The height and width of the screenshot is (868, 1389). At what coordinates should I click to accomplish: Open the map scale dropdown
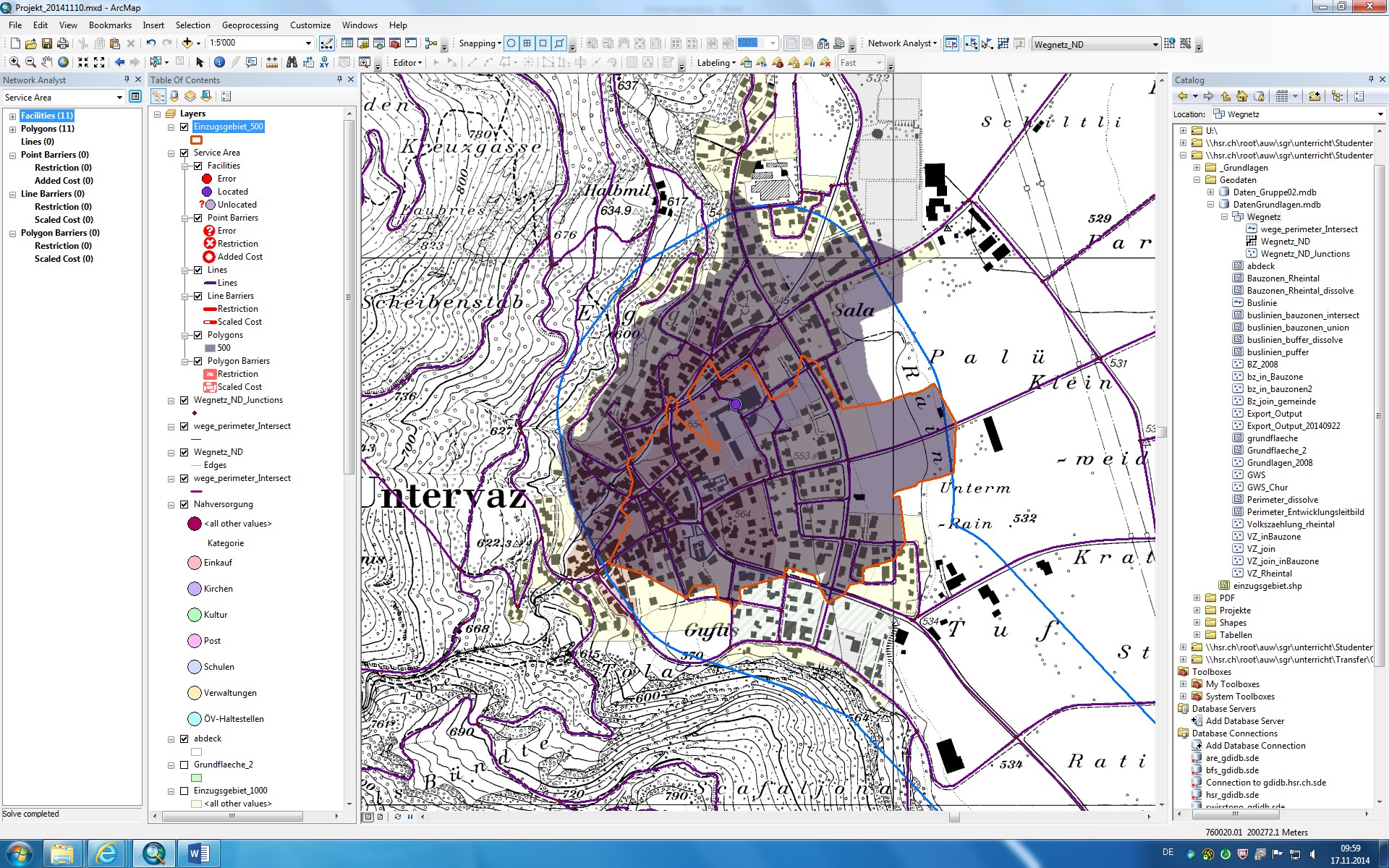(308, 43)
